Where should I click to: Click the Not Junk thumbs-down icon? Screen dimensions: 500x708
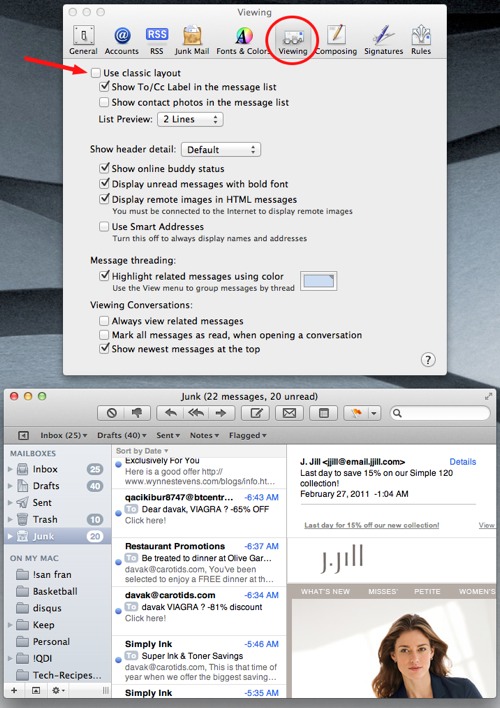point(137,413)
